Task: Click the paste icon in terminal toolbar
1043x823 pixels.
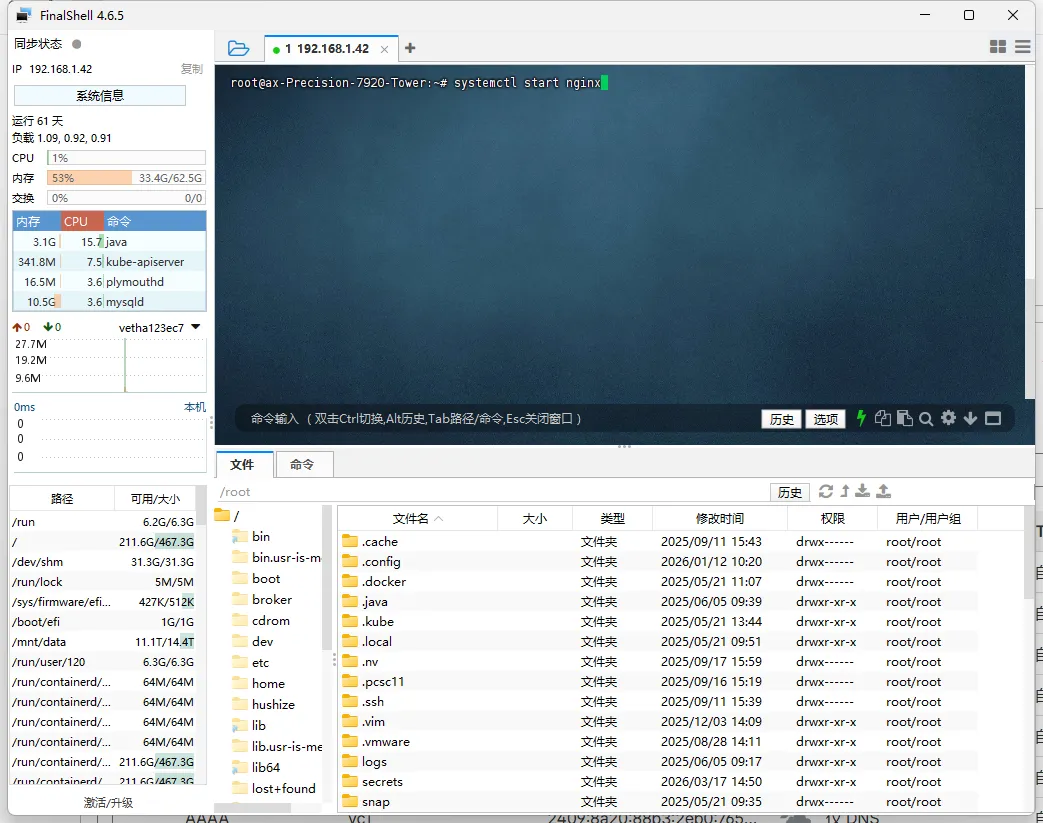Action: point(905,418)
